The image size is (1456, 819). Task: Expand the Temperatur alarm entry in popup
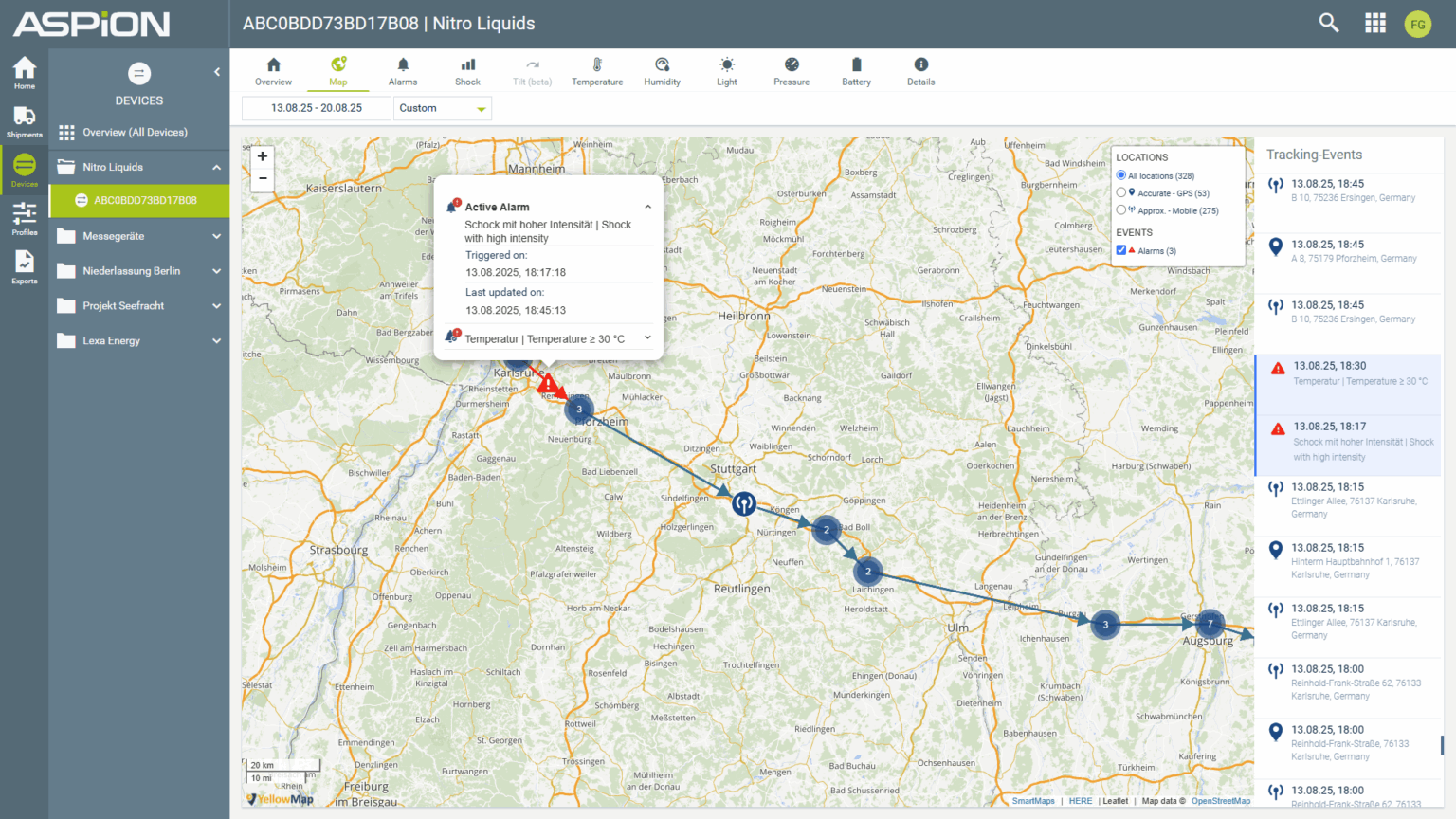coord(647,338)
